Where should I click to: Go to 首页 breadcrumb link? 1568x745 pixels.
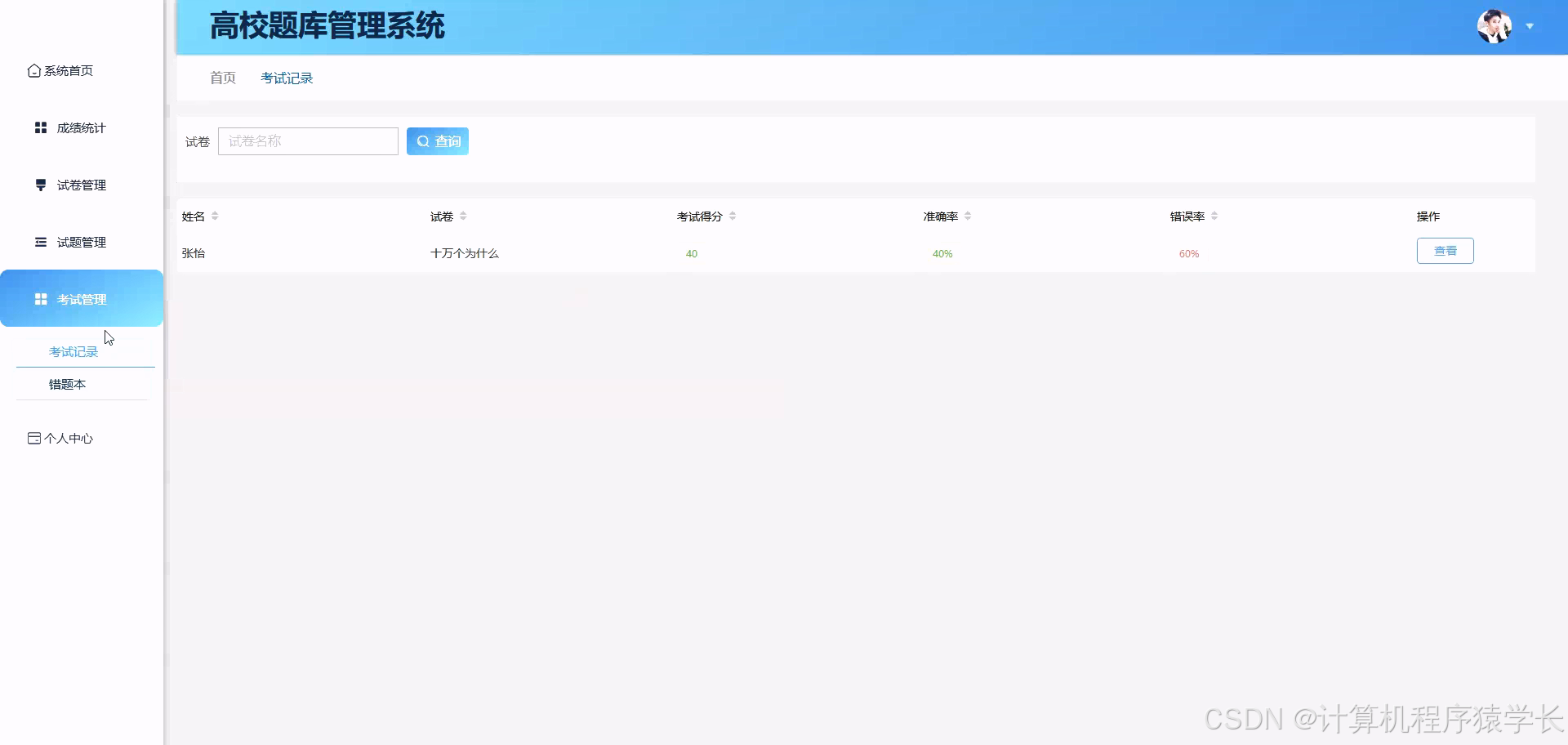(223, 78)
